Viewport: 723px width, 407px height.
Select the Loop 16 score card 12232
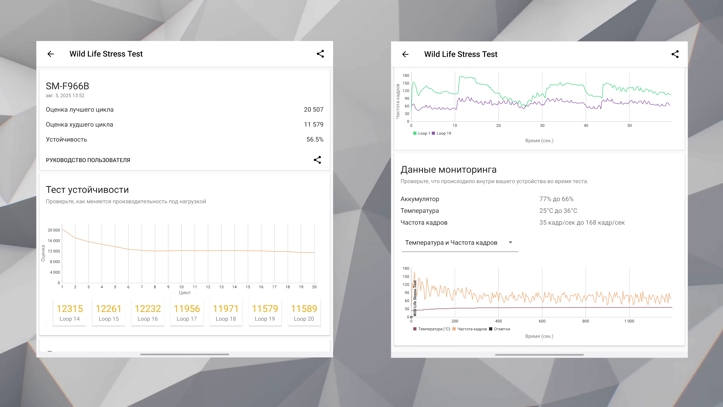[148, 312]
